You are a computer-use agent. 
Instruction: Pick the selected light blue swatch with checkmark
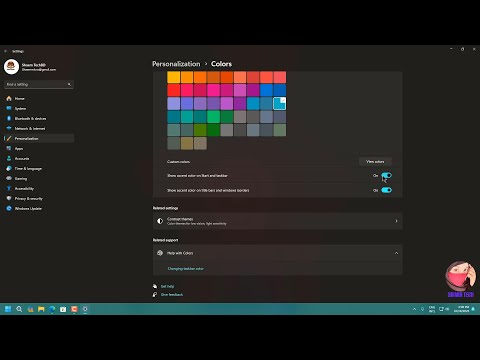pos(279,103)
